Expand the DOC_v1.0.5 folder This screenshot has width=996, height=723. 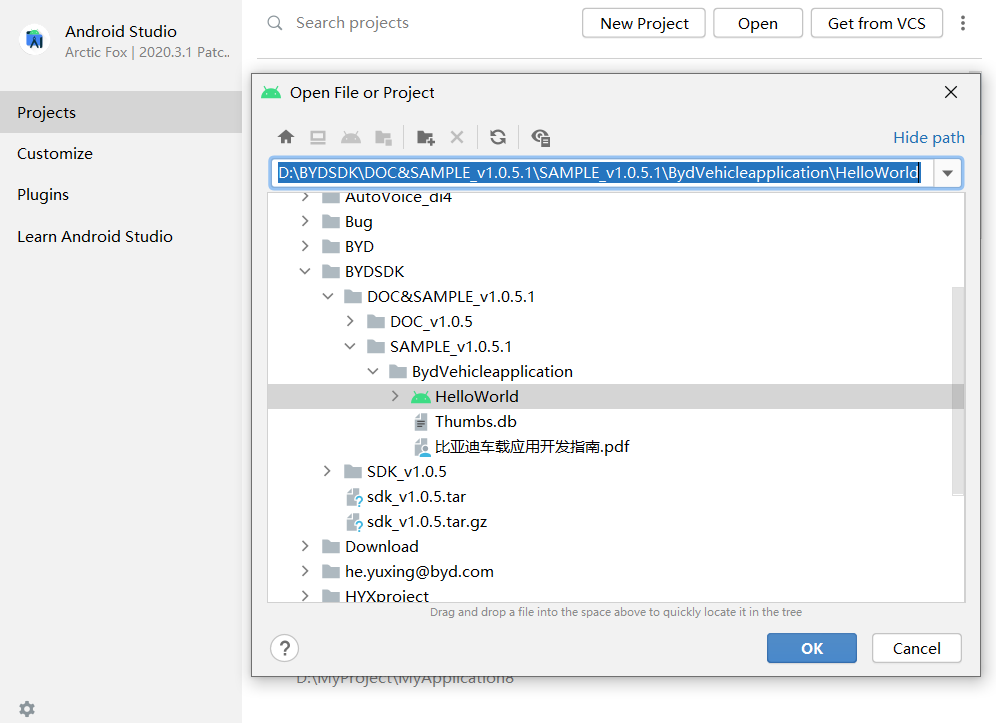(350, 321)
